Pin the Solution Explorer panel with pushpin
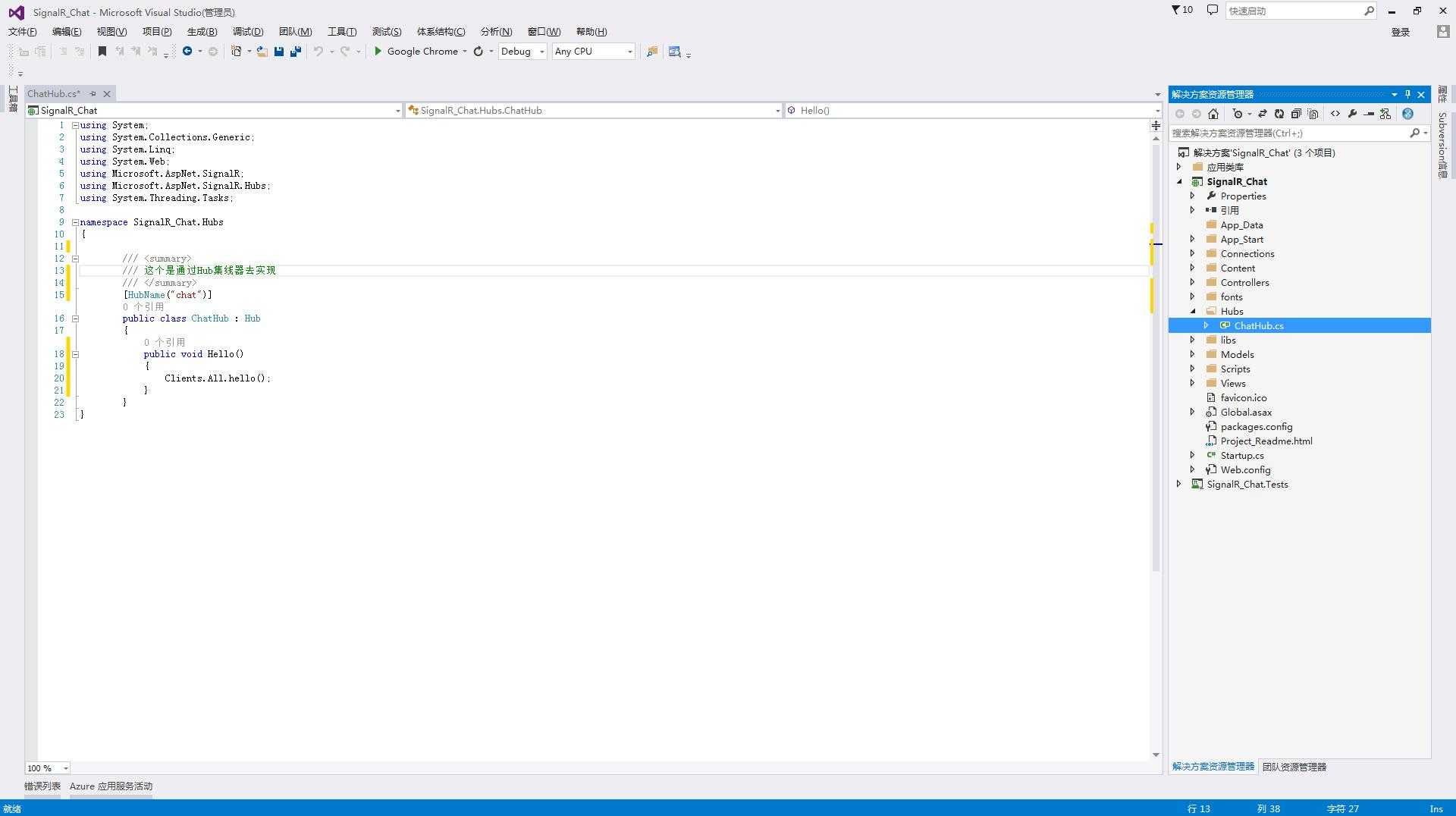This screenshot has width=1456, height=816. (1407, 94)
